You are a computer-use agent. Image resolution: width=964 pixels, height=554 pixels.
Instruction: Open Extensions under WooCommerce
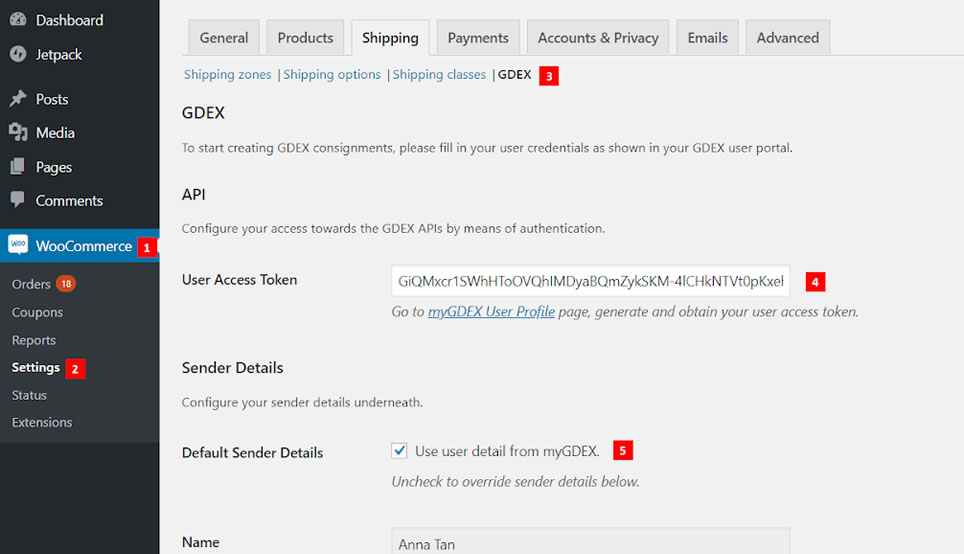[x=42, y=422]
